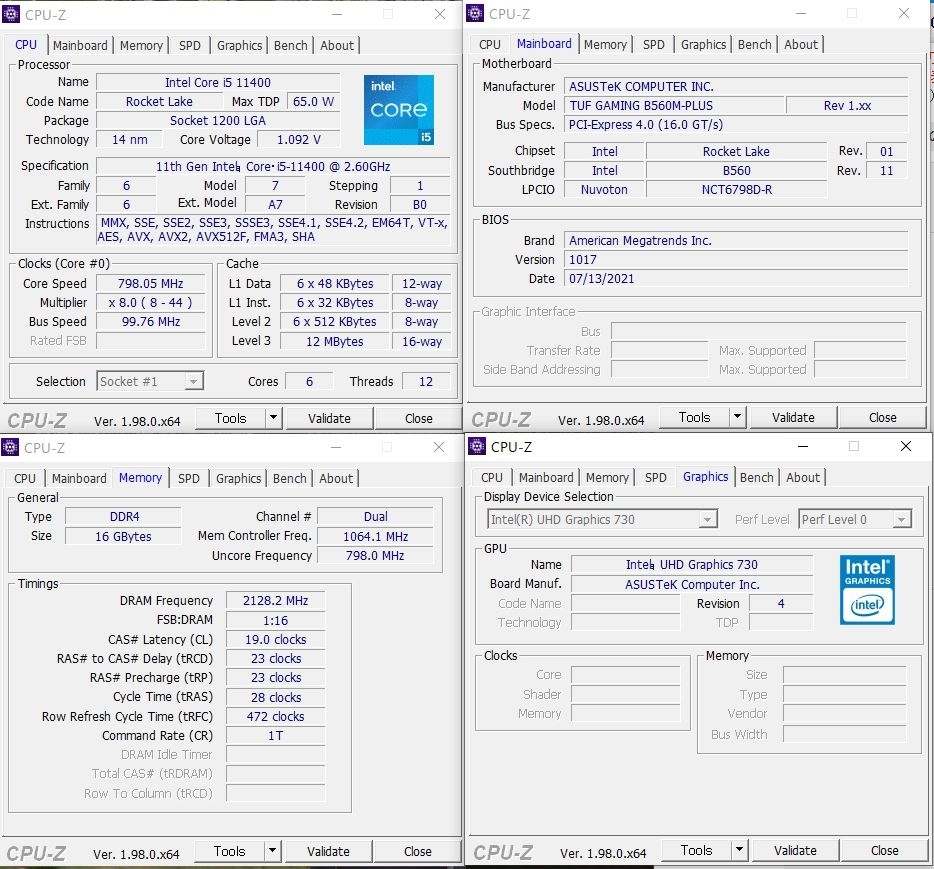
Task: Expand the Tools arrow in the Mainboard window
Action: point(737,417)
